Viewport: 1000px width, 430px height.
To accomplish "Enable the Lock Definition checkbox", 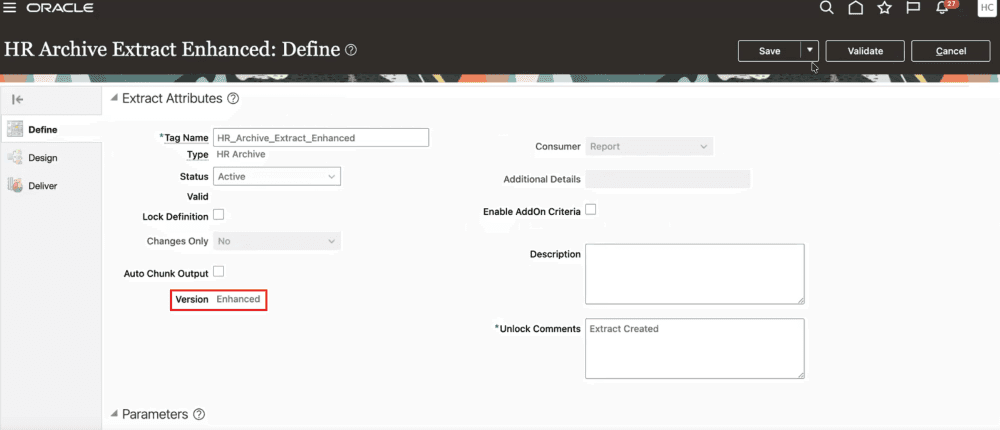I will (218, 215).
